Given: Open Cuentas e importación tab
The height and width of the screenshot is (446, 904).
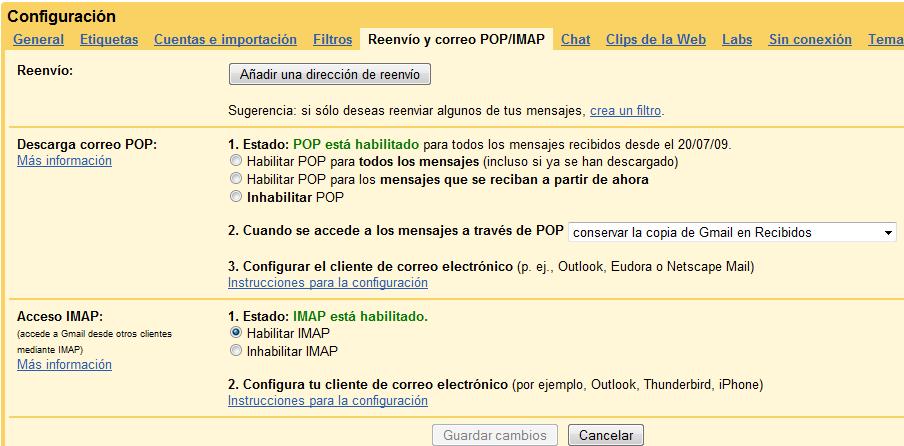Looking at the screenshot, I should pos(225,40).
